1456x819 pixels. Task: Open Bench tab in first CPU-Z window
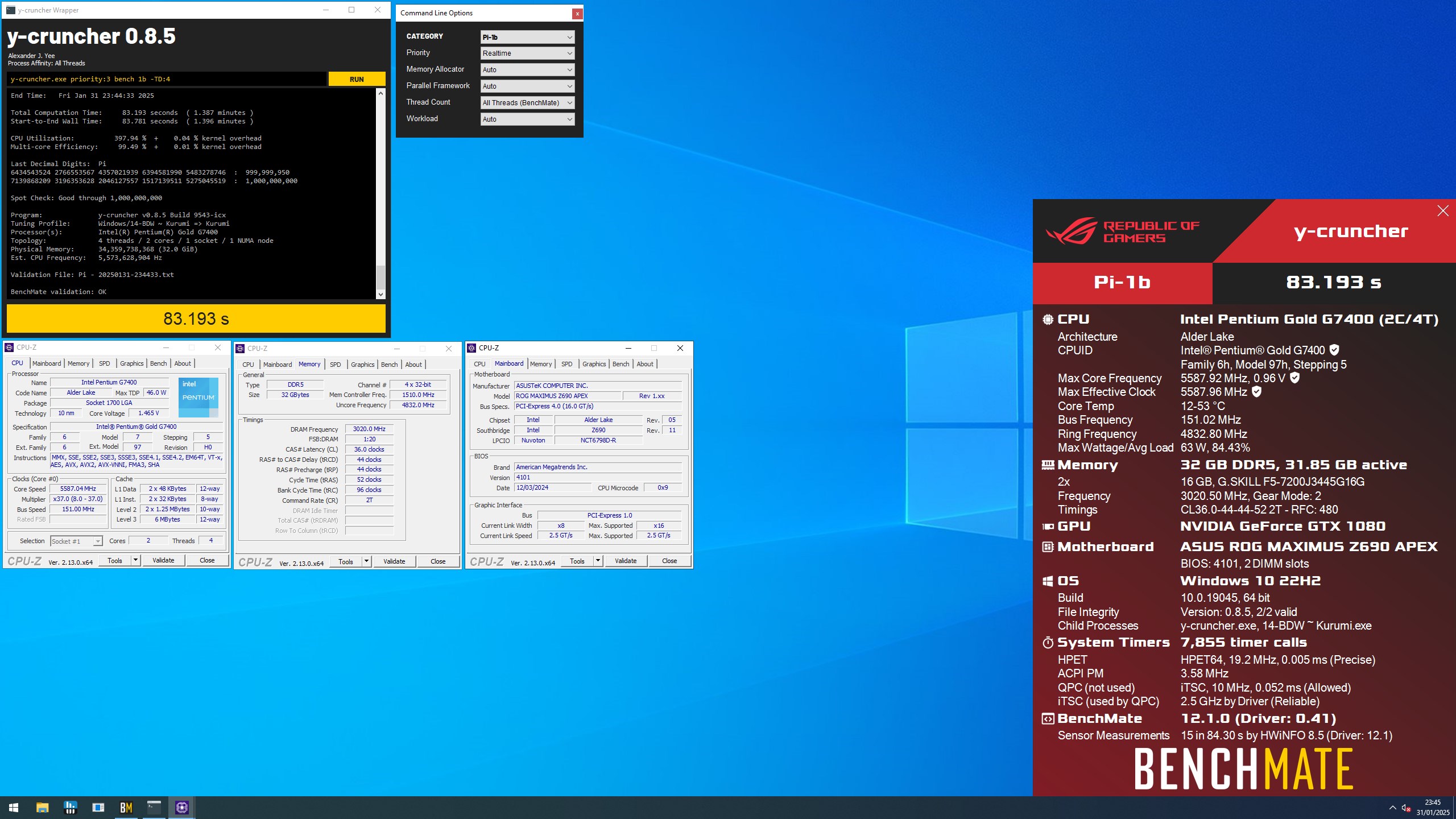pos(159,363)
